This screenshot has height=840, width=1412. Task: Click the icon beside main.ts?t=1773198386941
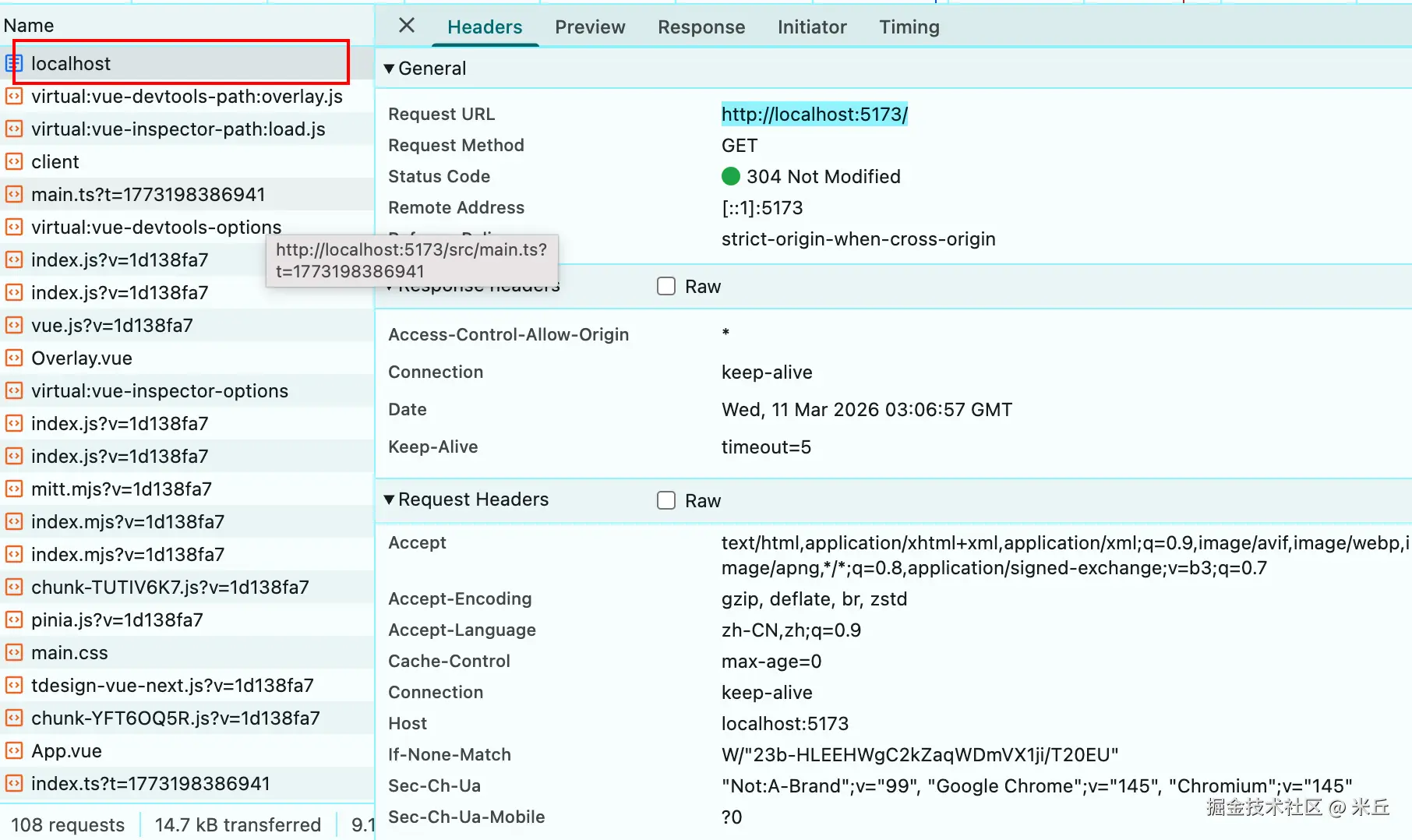tap(14, 194)
